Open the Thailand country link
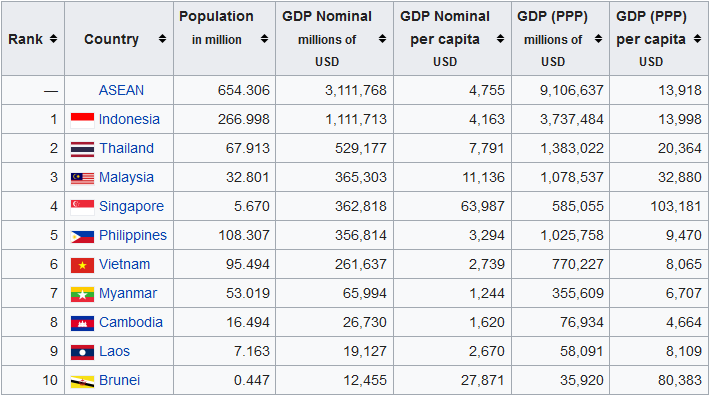 [127, 148]
